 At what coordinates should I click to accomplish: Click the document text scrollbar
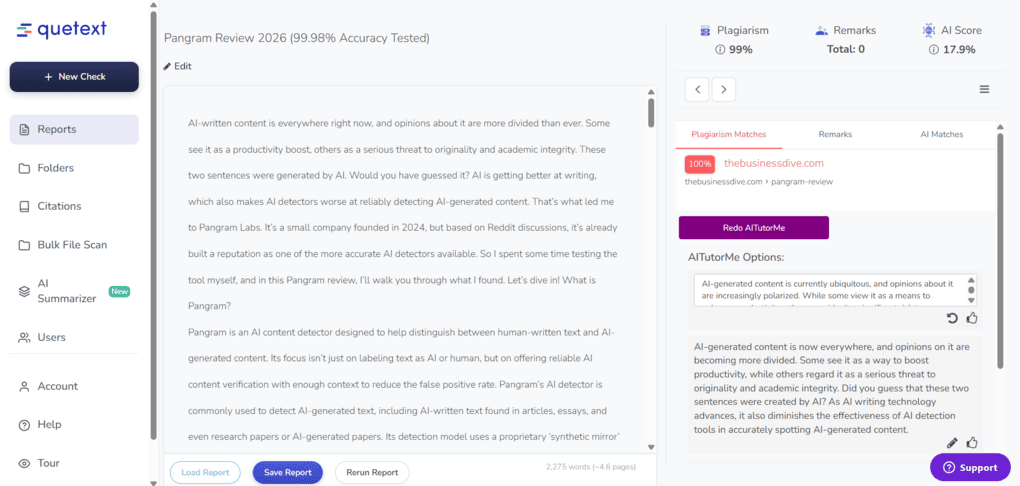pyautogui.click(x=652, y=111)
